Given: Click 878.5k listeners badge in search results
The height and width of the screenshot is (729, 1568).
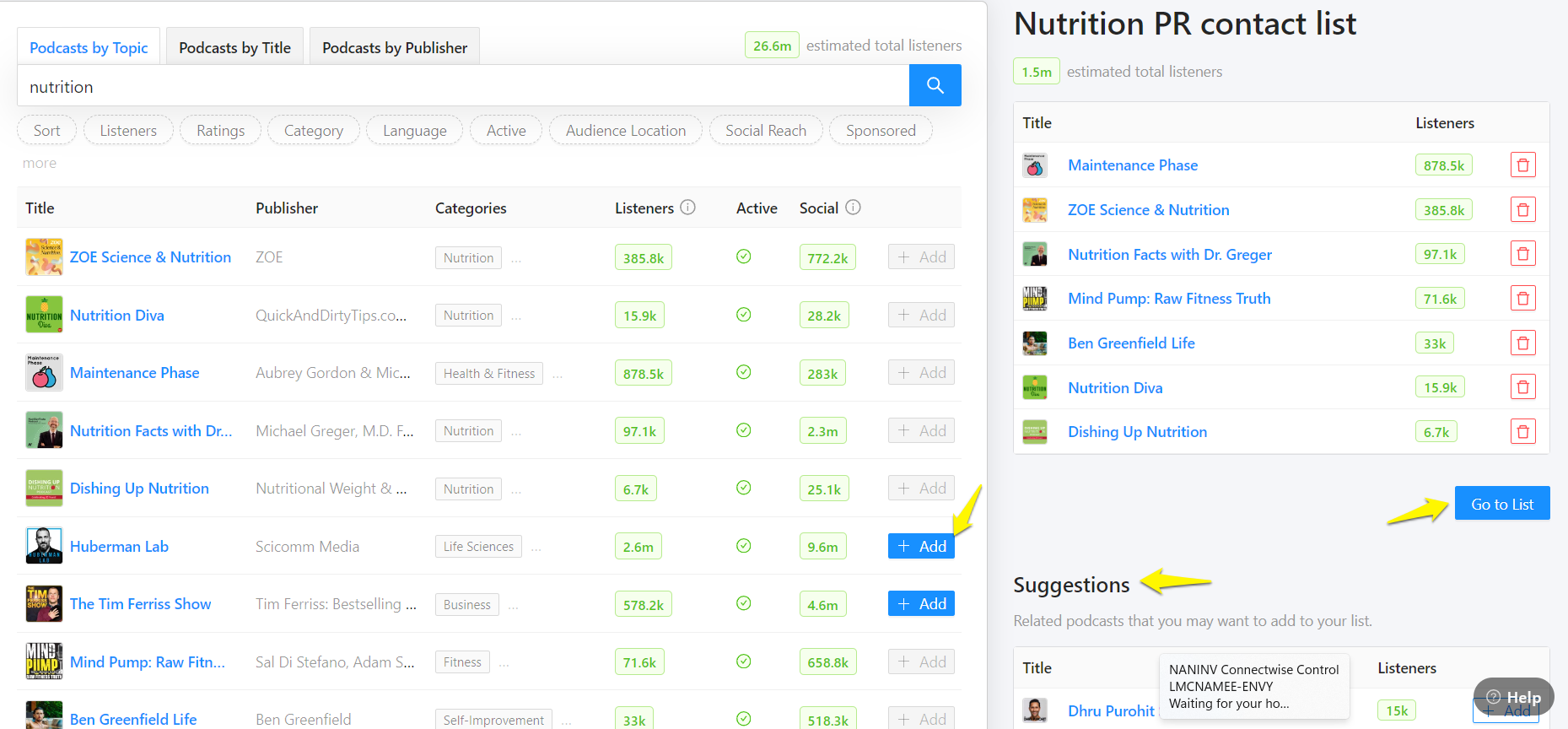Looking at the screenshot, I should click(643, 373).
